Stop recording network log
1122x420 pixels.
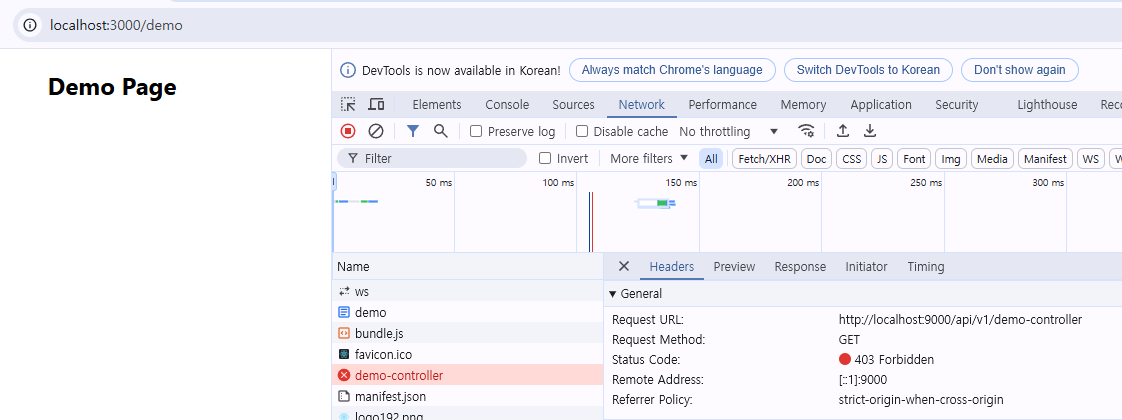tap(348, 131)
